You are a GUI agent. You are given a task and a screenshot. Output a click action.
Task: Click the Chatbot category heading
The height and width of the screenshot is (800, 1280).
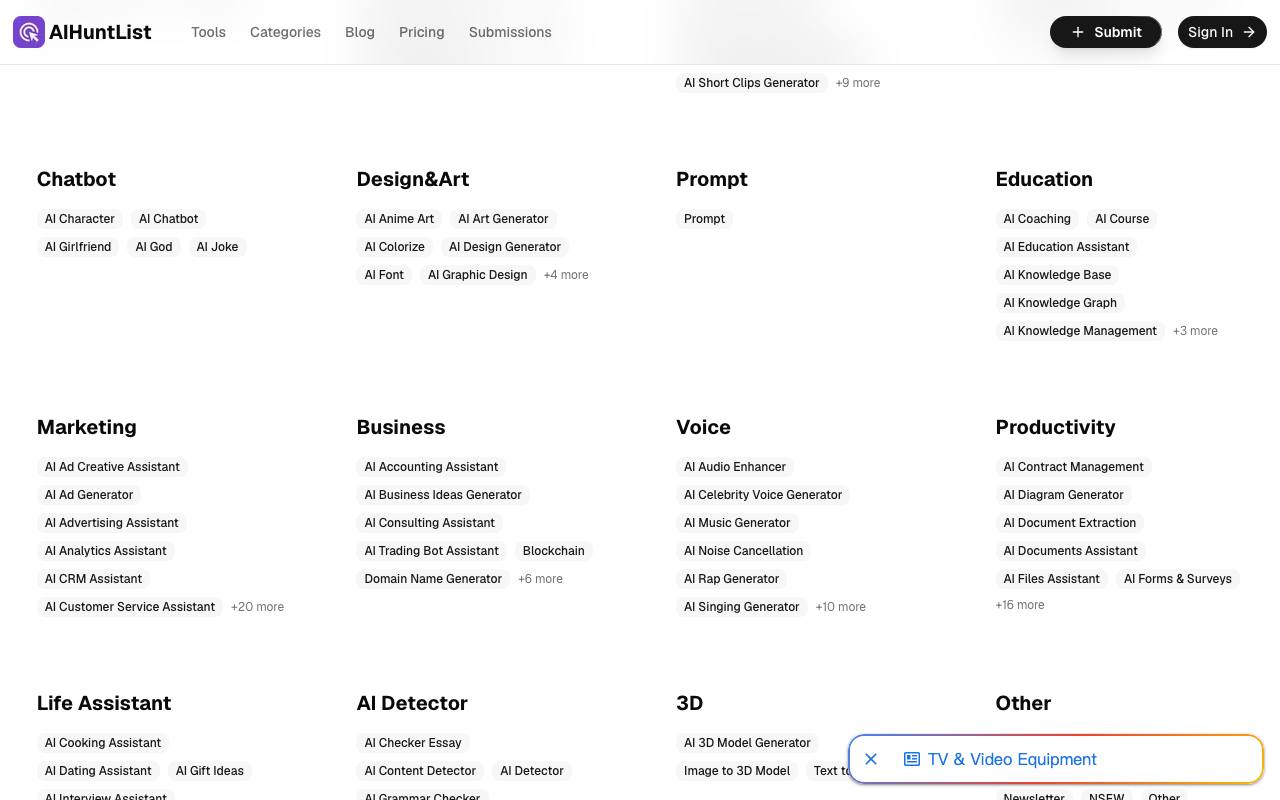[76, 179]
